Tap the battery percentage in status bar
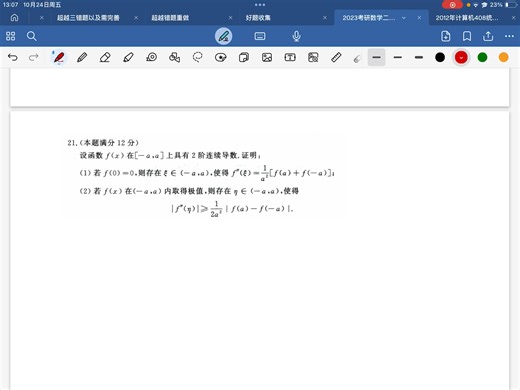The width and height of the screenshot is (520, 390). [496, 5]
